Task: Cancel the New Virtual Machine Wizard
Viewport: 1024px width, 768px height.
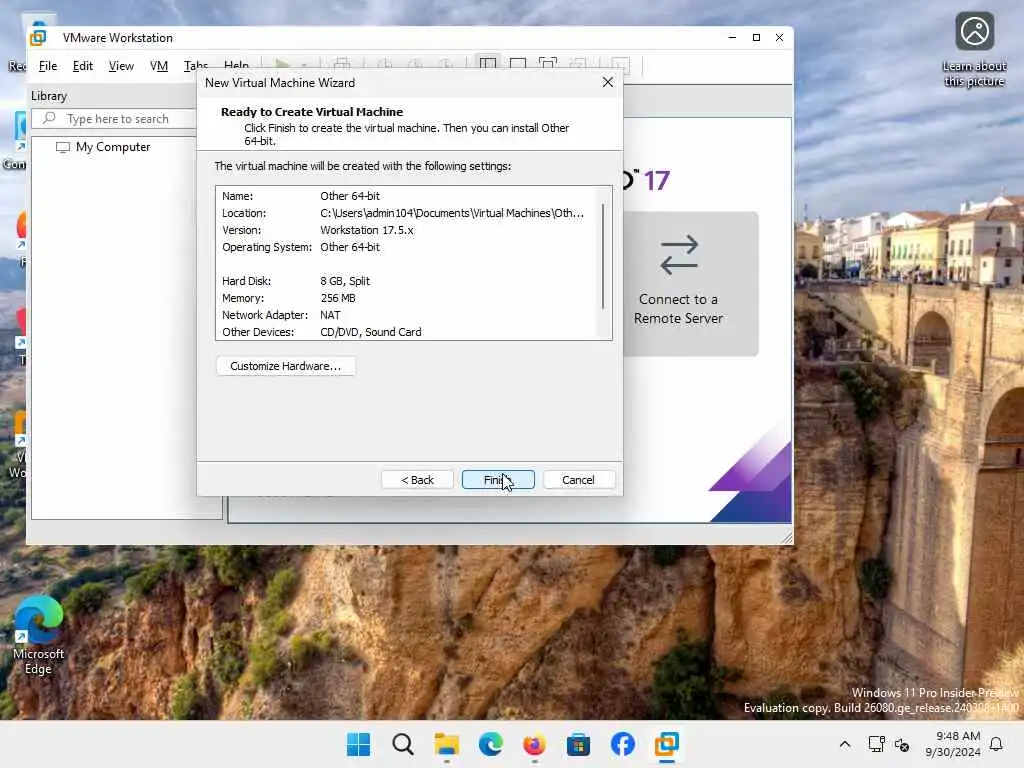Action: click(x=578, y=480)
